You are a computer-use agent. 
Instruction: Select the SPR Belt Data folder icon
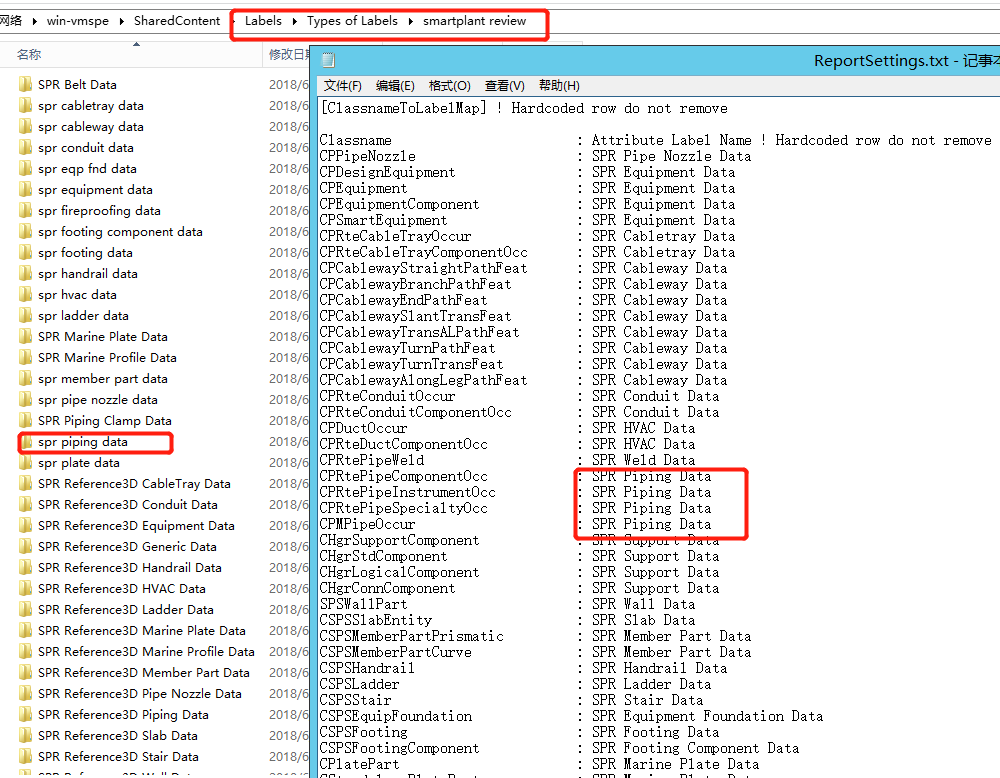[x=26, y=85]
